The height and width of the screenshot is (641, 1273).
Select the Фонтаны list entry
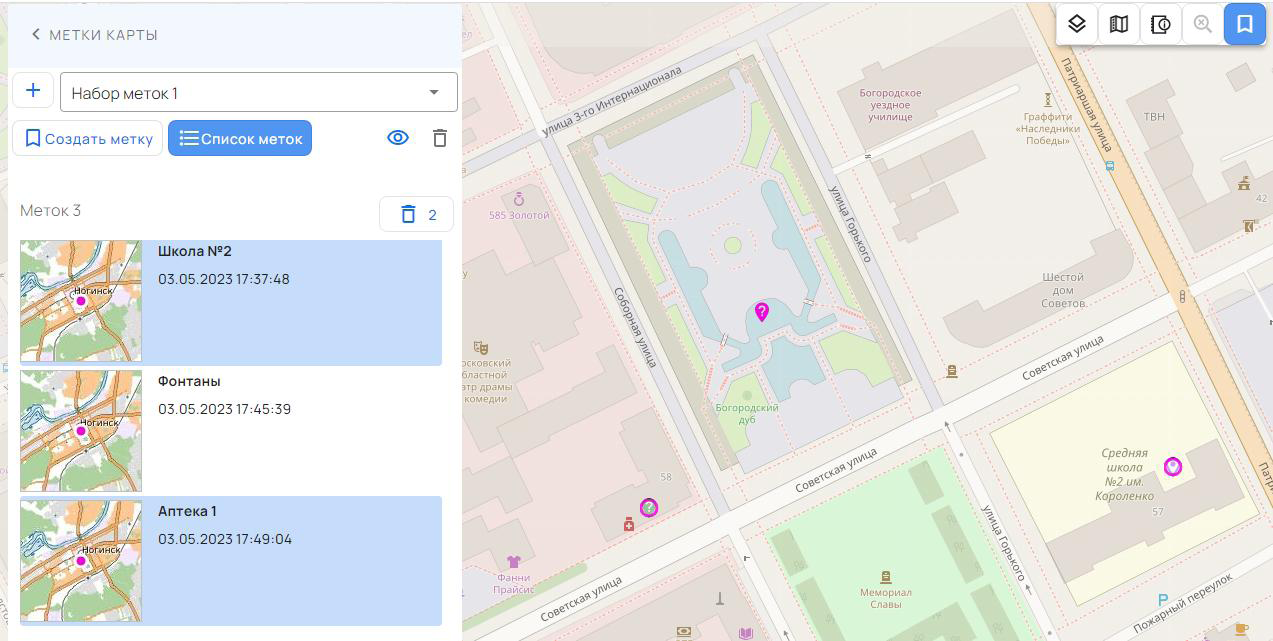(290, 431)
